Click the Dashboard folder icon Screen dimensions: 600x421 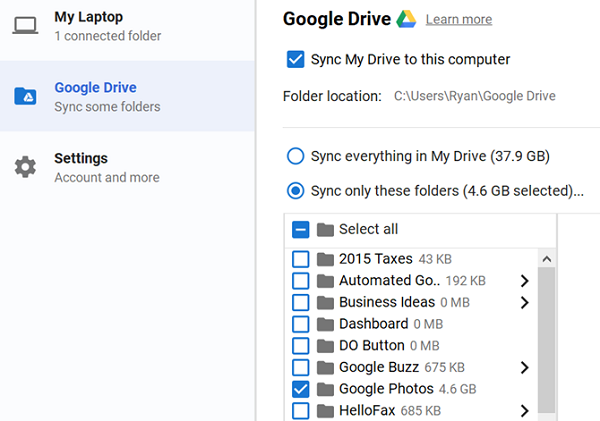325,324
